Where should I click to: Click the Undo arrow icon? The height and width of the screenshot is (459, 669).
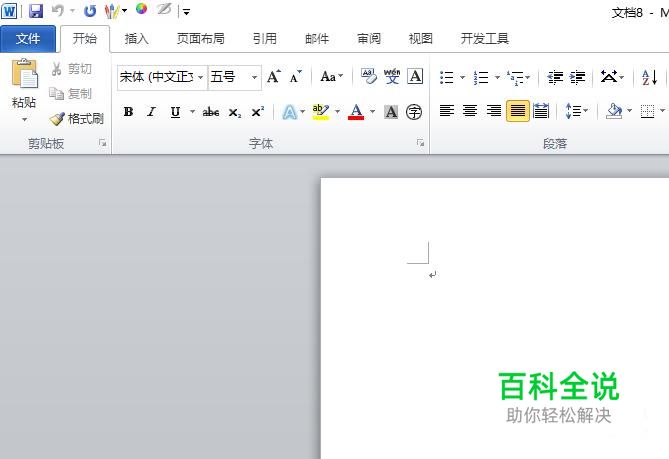[58, 11]
